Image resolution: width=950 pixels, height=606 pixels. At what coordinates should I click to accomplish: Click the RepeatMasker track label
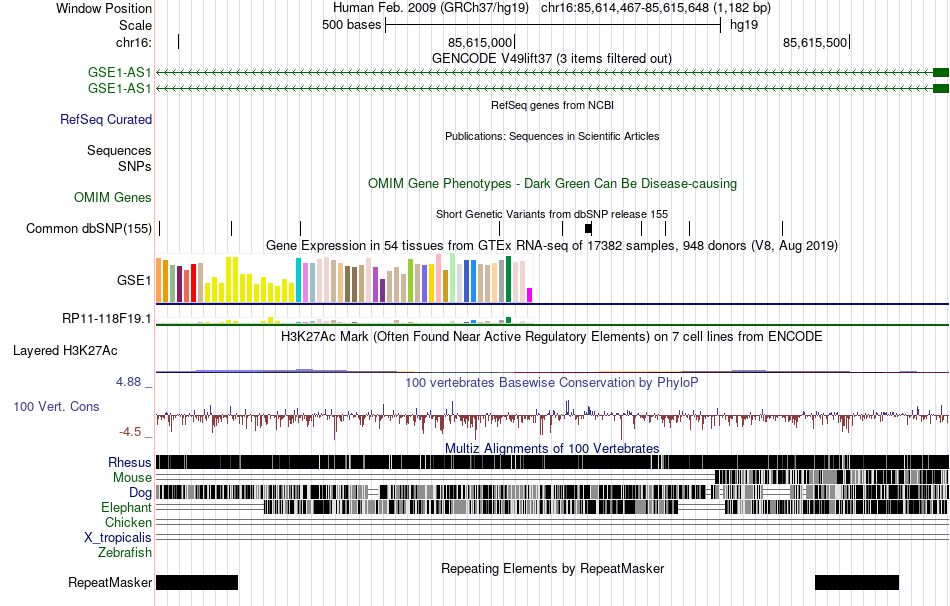pyautogui.click(x=110, y=582)
